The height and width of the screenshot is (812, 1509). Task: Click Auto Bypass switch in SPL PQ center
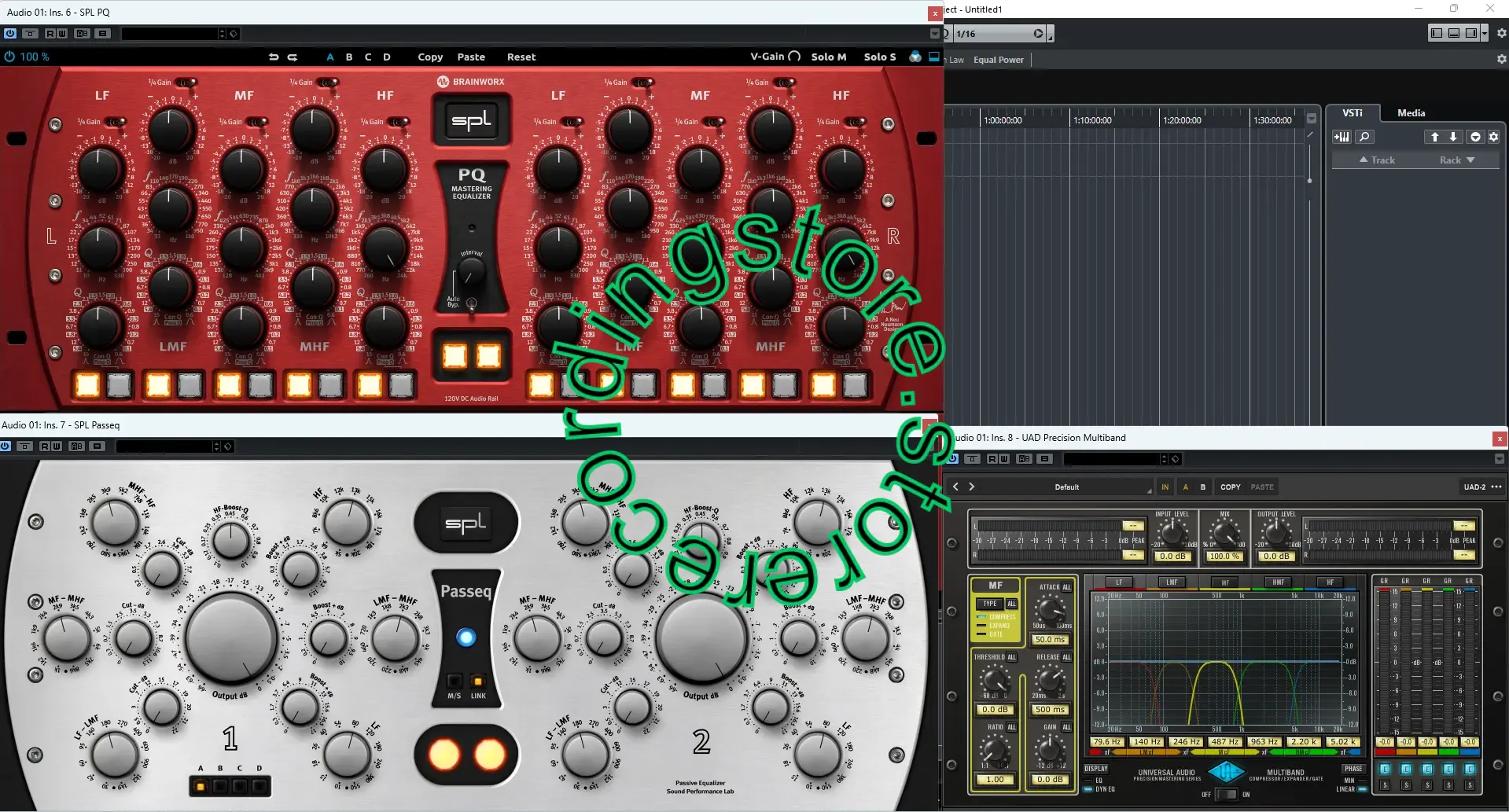(472, 303)
